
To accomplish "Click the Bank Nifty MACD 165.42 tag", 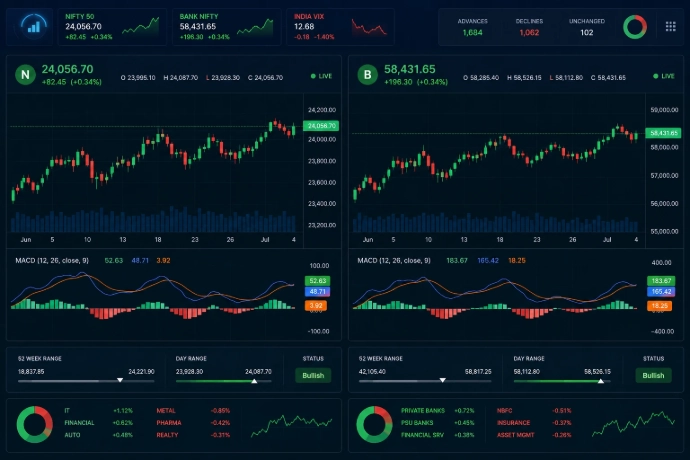I will pyautogui.click(x=661, y=291).
